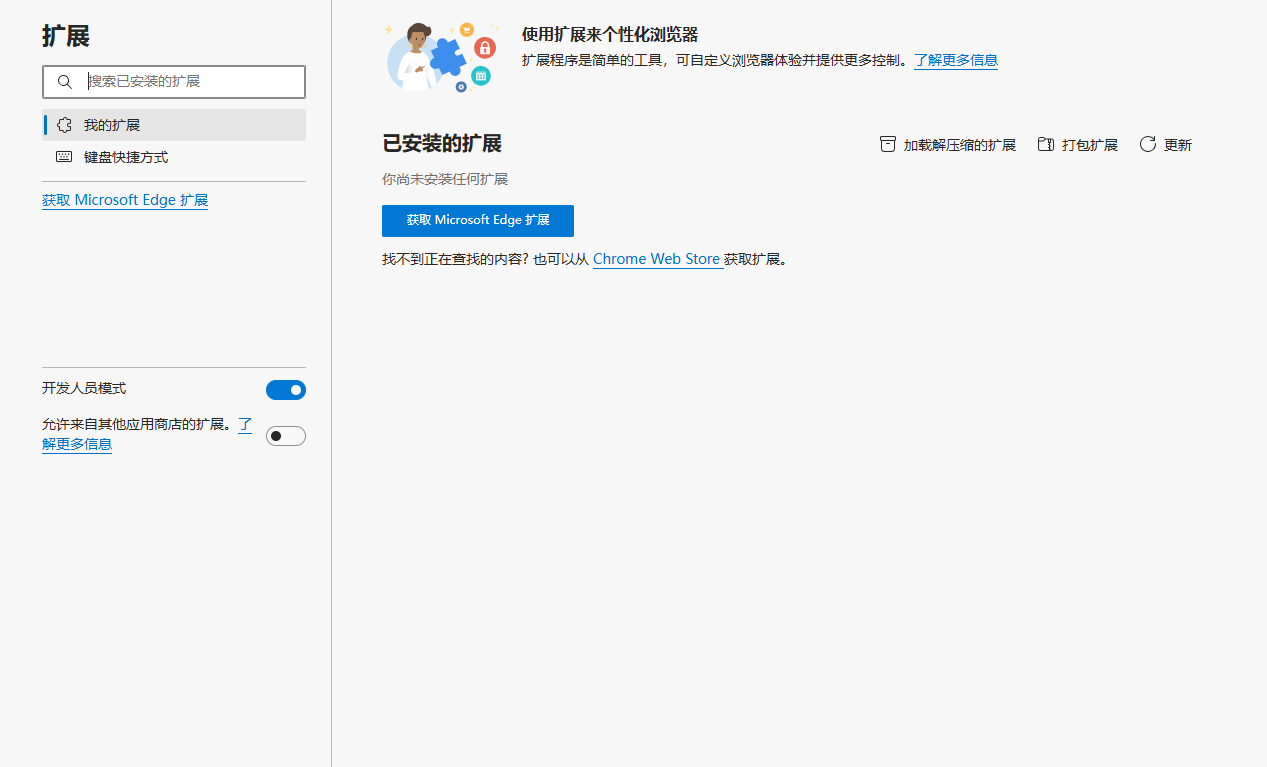Image resolution: width=1267 pixels, height=767 pixels.
Task: Focus the 搜索已安装的扩展 search field
Action: (x=174, y=82)
